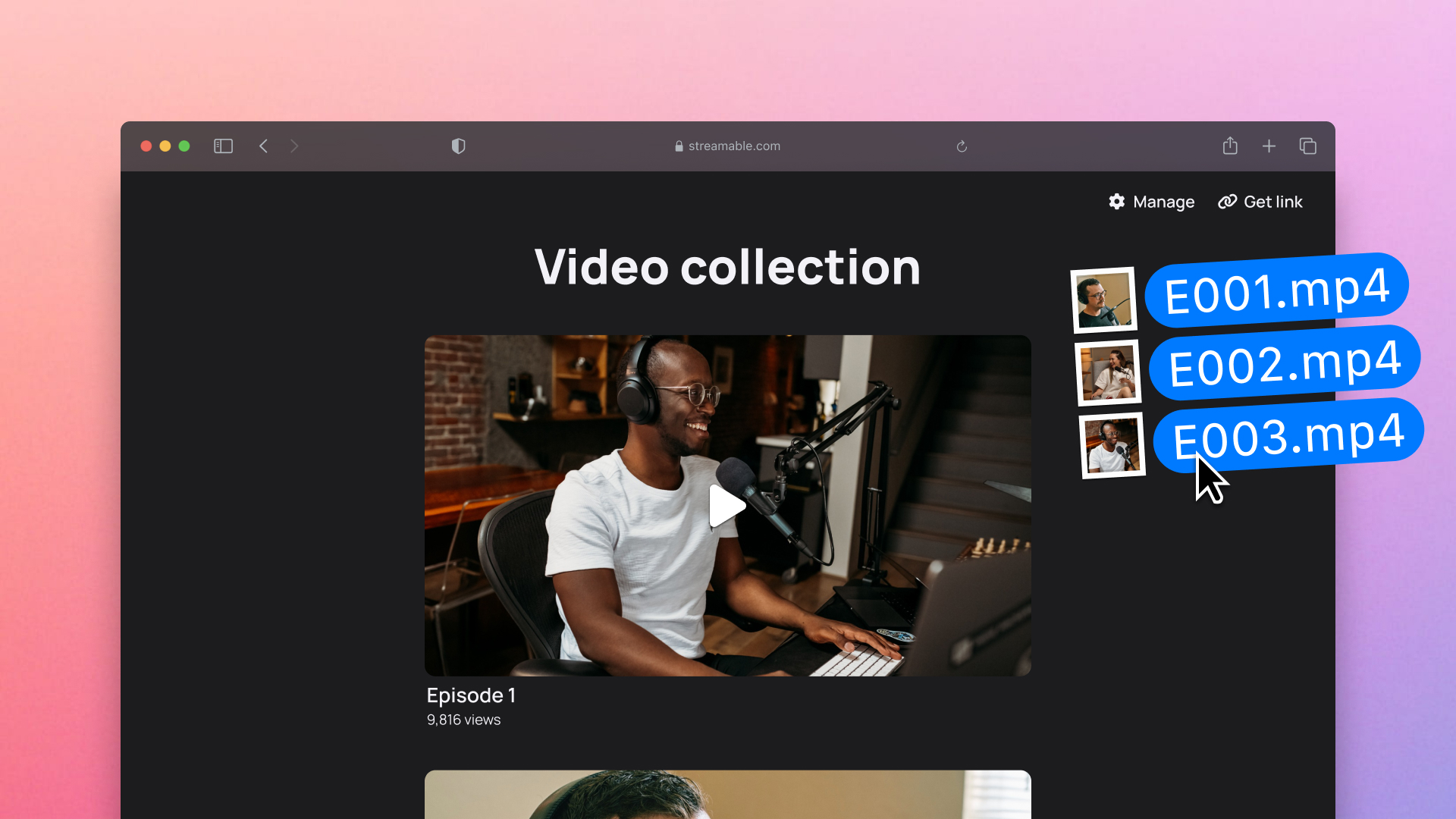Image resolution: width=1456 pixels, height=819 pixels.
Task: Click the E001 man with microphone thumbnail
Action: [x=1103, y=300]
